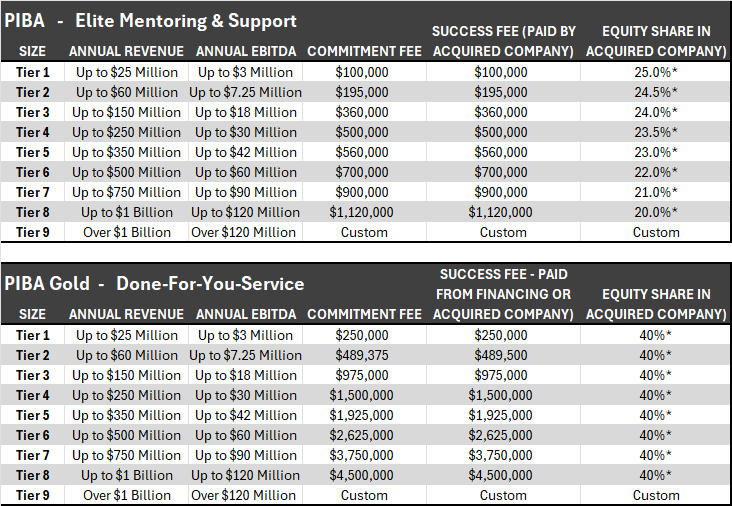Select Up to $7.25 Million EBITDA in PIBA Gold
Screen dimensions: 732x506
tap(246, 355)
